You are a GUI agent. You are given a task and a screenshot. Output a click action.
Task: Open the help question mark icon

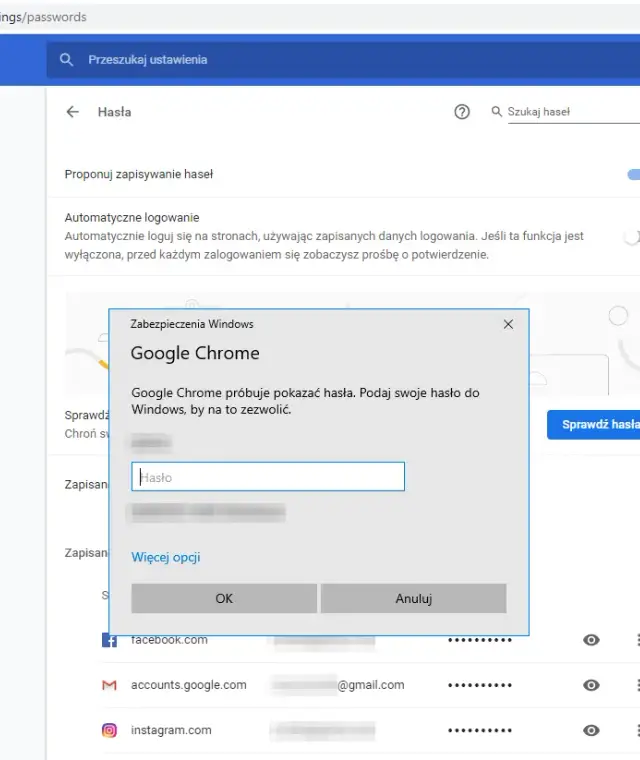tap(462, 112)
